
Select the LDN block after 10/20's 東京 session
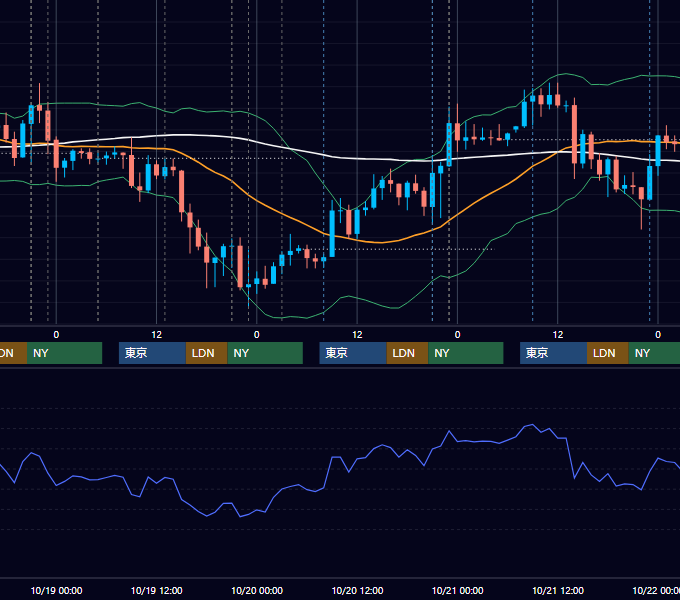(x=407, y=353)
